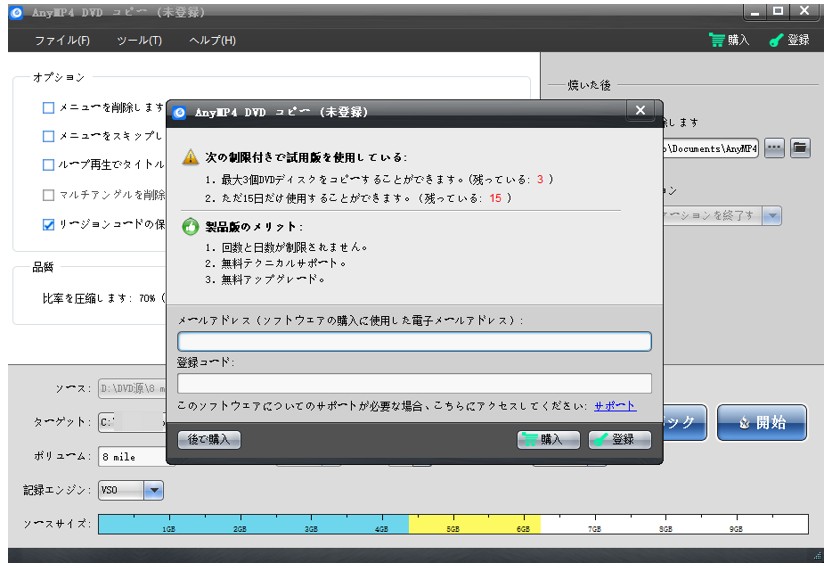Image resolution: width=830 pixels, height=570 pixels.
Task: Click the three-dots browse button
Action: point(774,148)
